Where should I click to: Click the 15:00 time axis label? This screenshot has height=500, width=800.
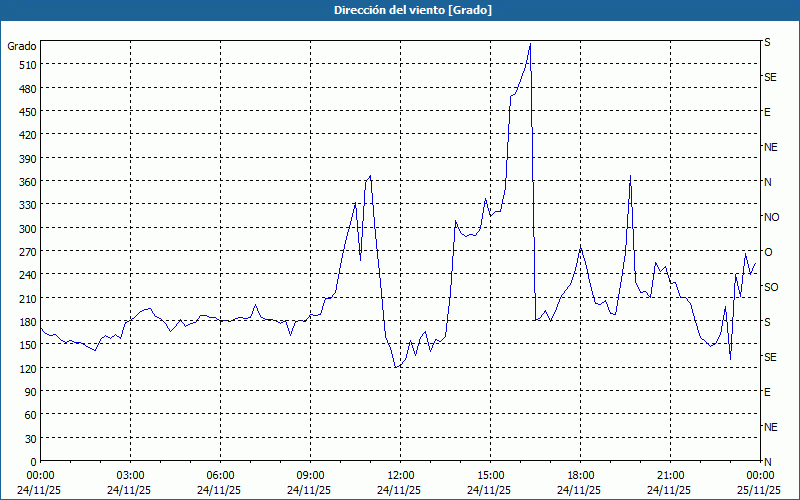click(490, 476)
